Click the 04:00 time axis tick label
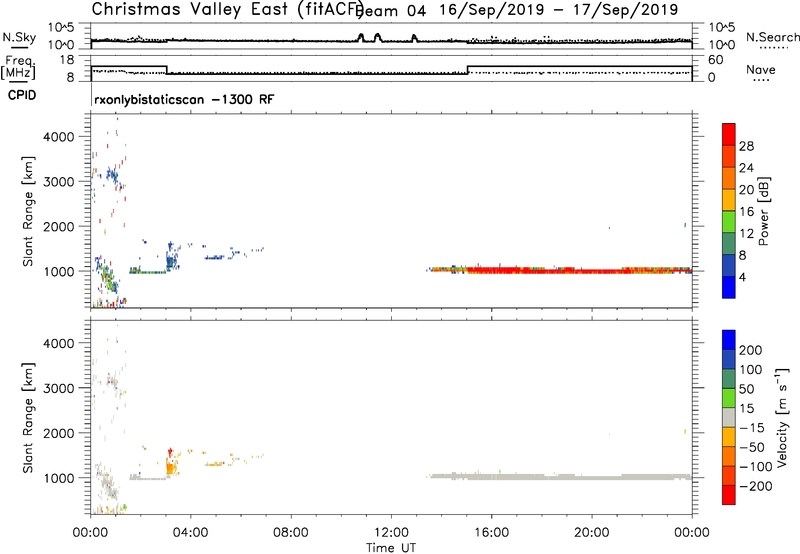Image resolution: width=800 pixels, height=554 pixels. (190, 533)
